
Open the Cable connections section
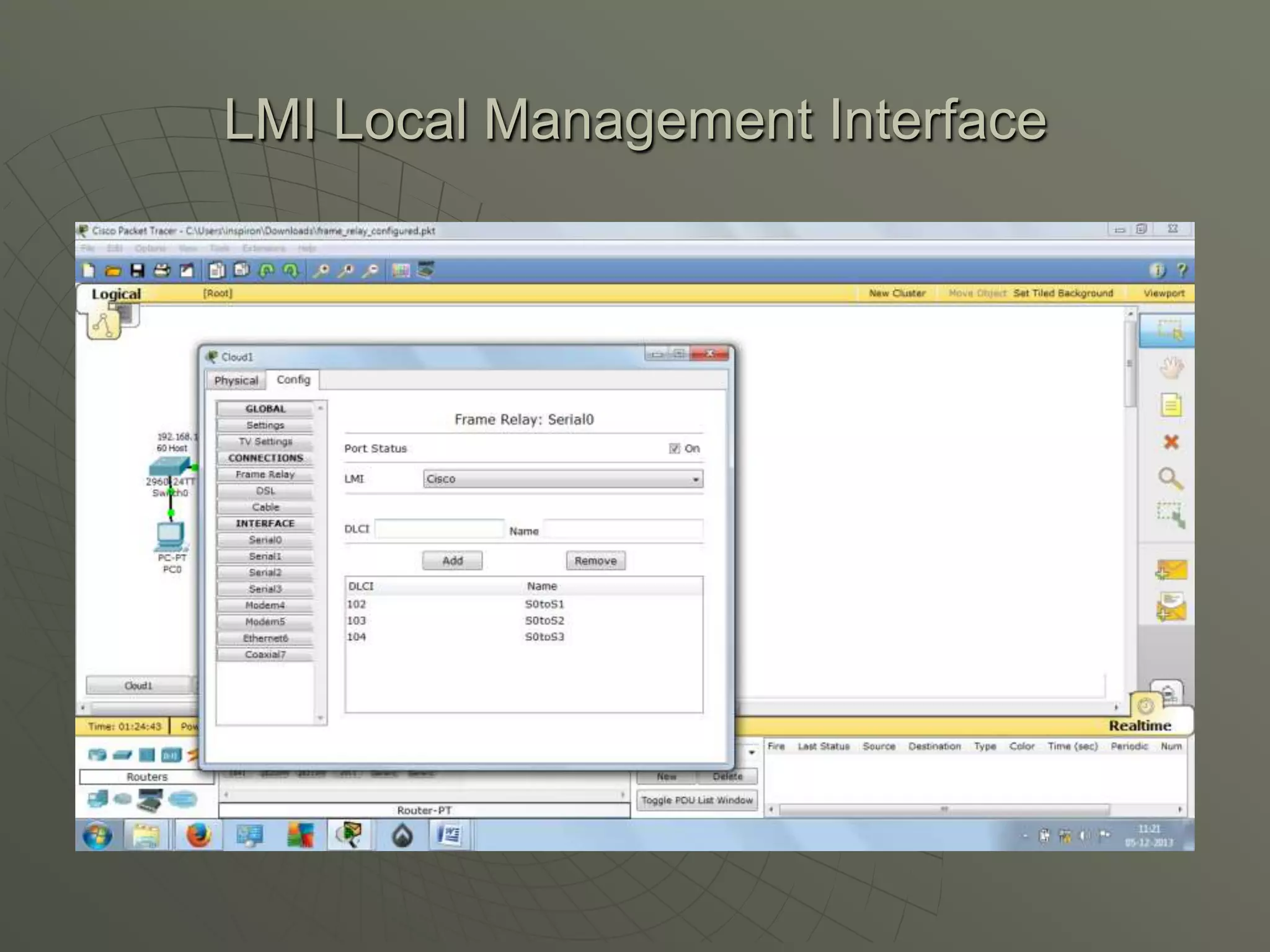[265, 507]
